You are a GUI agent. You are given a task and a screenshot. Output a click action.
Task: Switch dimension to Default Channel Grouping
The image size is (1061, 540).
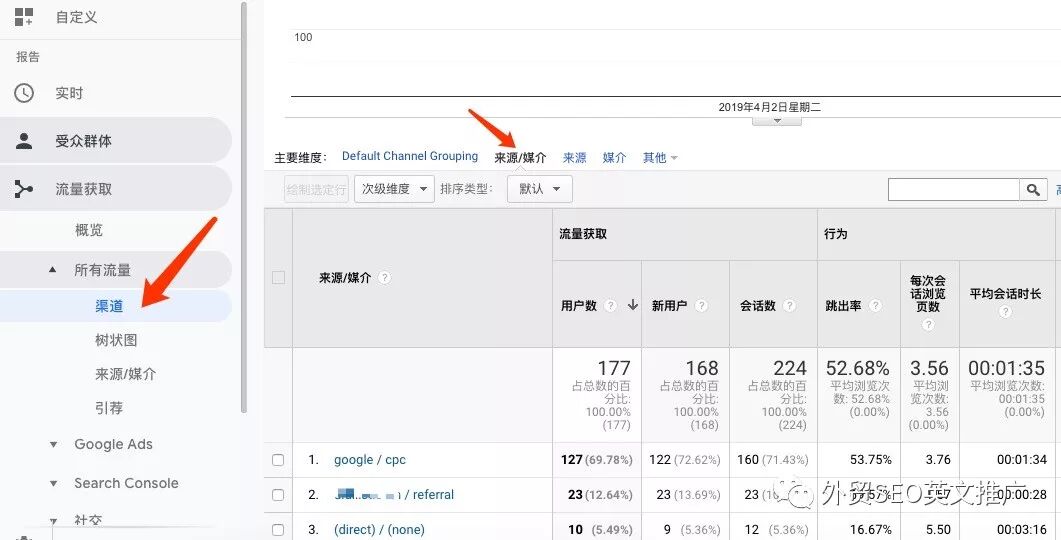[x=410, y=156]
